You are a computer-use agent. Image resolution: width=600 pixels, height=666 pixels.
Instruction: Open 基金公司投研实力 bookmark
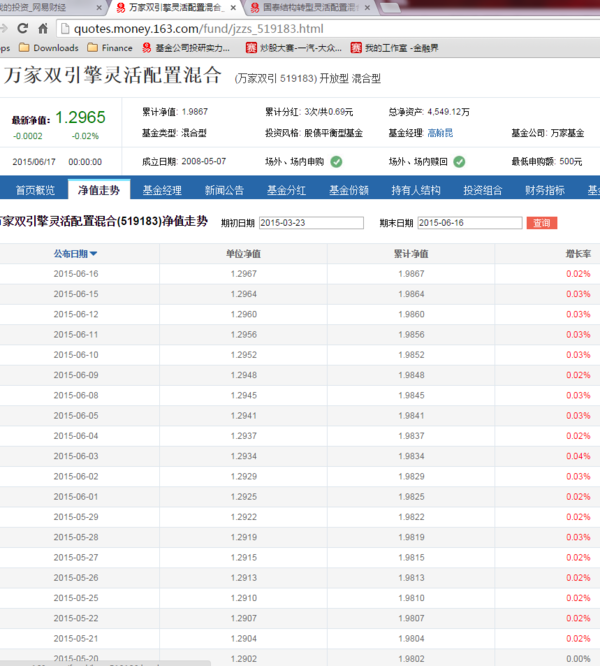[x=191, y=47]
